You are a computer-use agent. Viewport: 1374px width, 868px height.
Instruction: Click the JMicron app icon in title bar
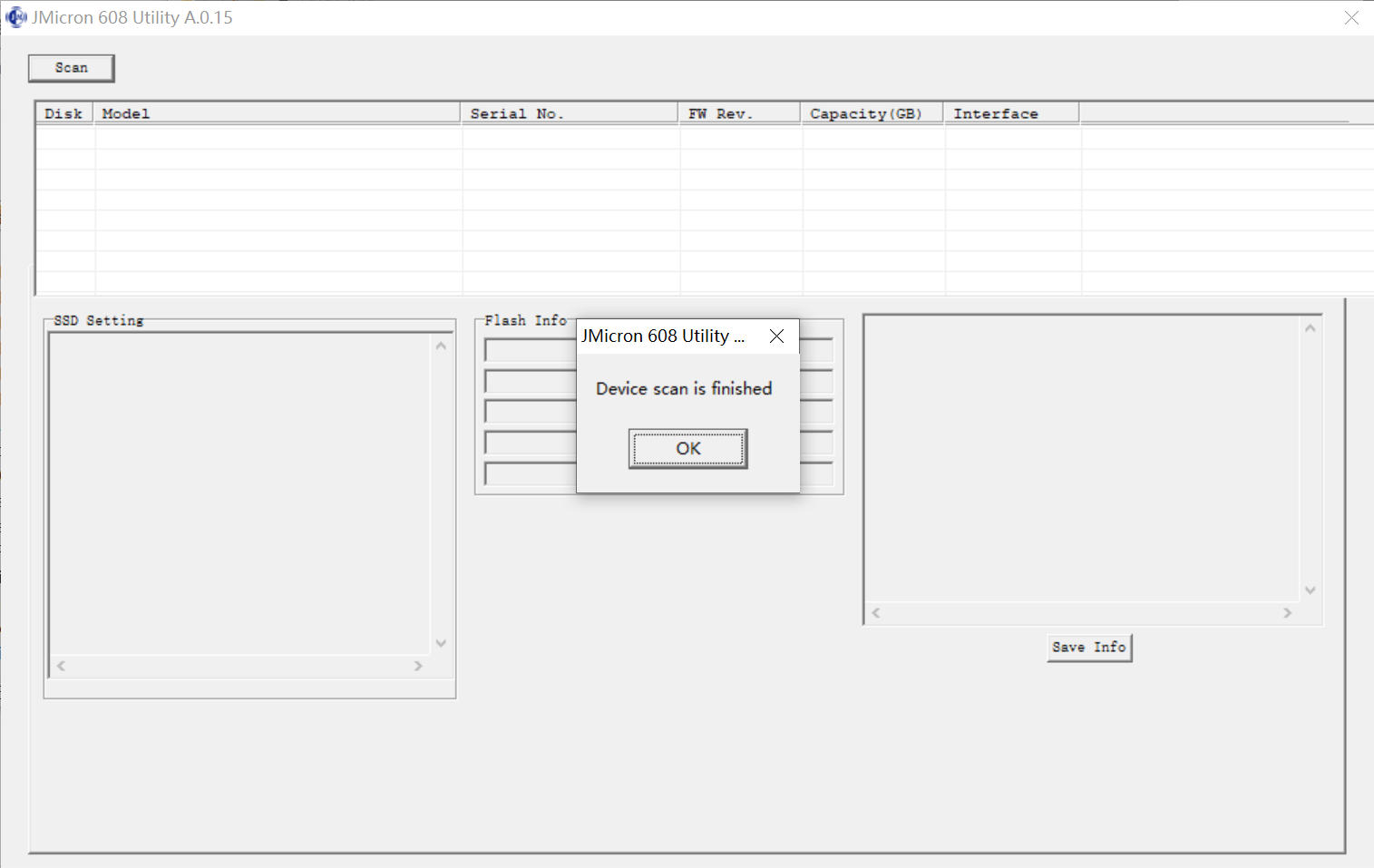point(16,17)
